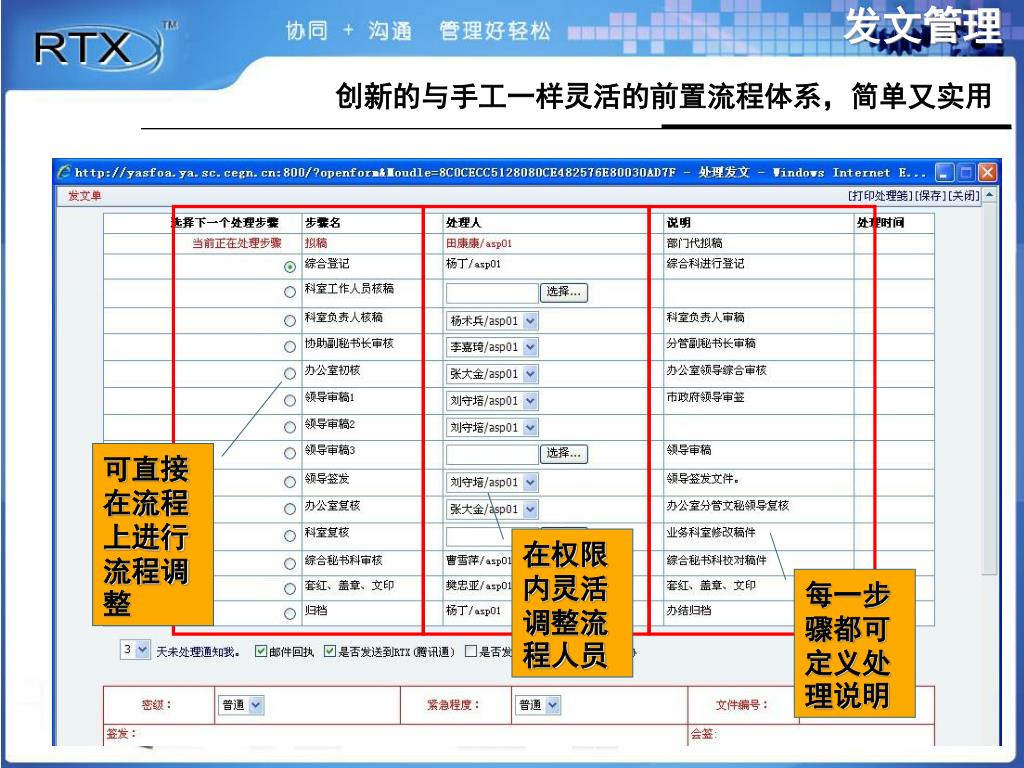Click handler input field for 领导审稿3
The width and height of the screenshot is (1024, 768).
(492, 454)
